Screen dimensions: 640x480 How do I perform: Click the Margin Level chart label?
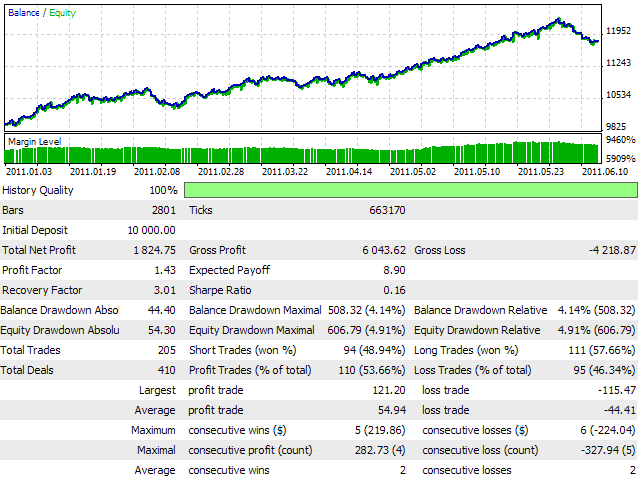click(35, 142)
